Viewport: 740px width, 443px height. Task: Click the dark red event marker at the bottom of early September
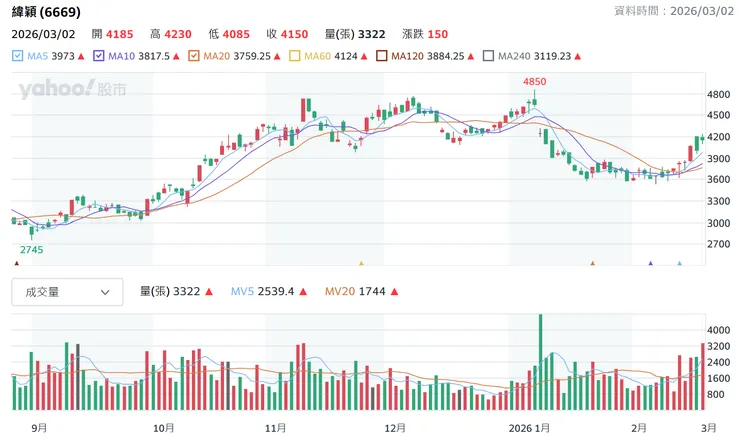(17, 263)
